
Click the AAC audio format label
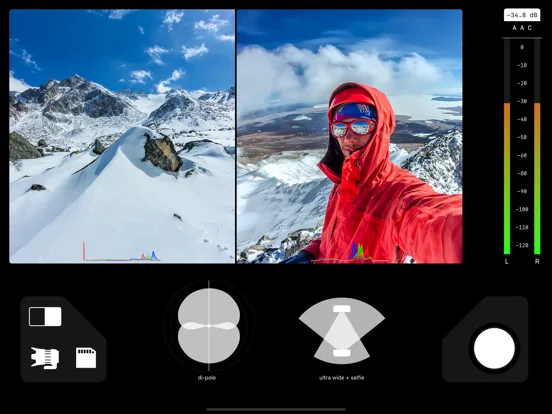click(x=522, y=28)
